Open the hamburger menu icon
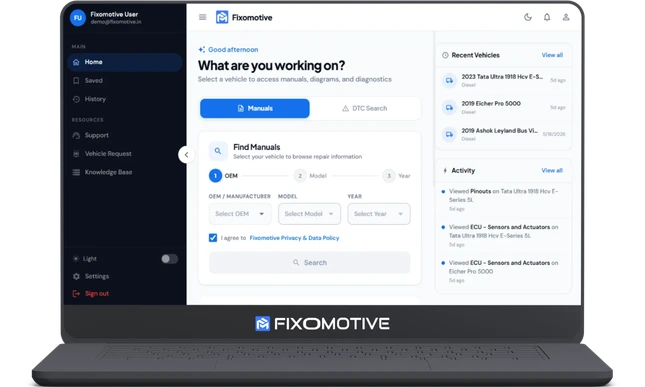The image size is (645, 387). (x=202, y=17)
